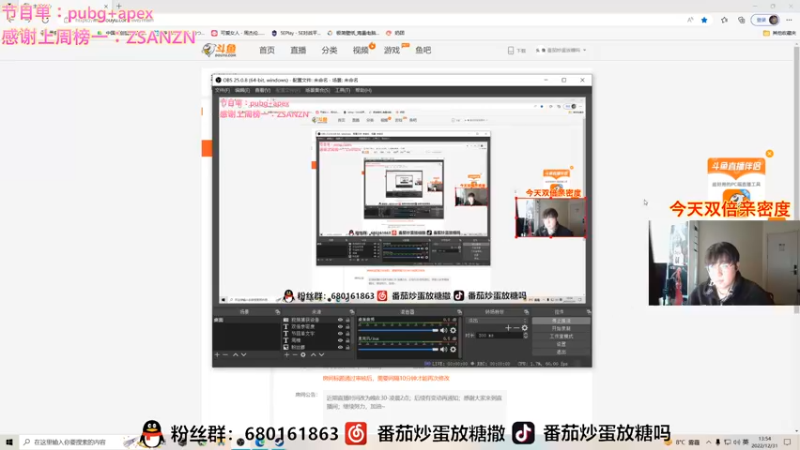Add a scene transition with plus icon
The image size is (800, 450).
508,328
